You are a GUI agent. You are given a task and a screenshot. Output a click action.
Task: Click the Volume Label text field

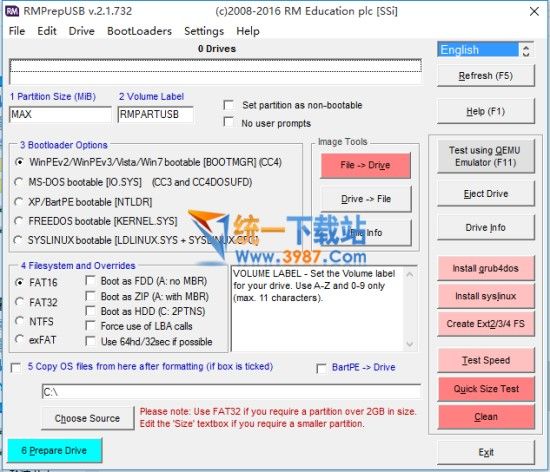point(155,114)
